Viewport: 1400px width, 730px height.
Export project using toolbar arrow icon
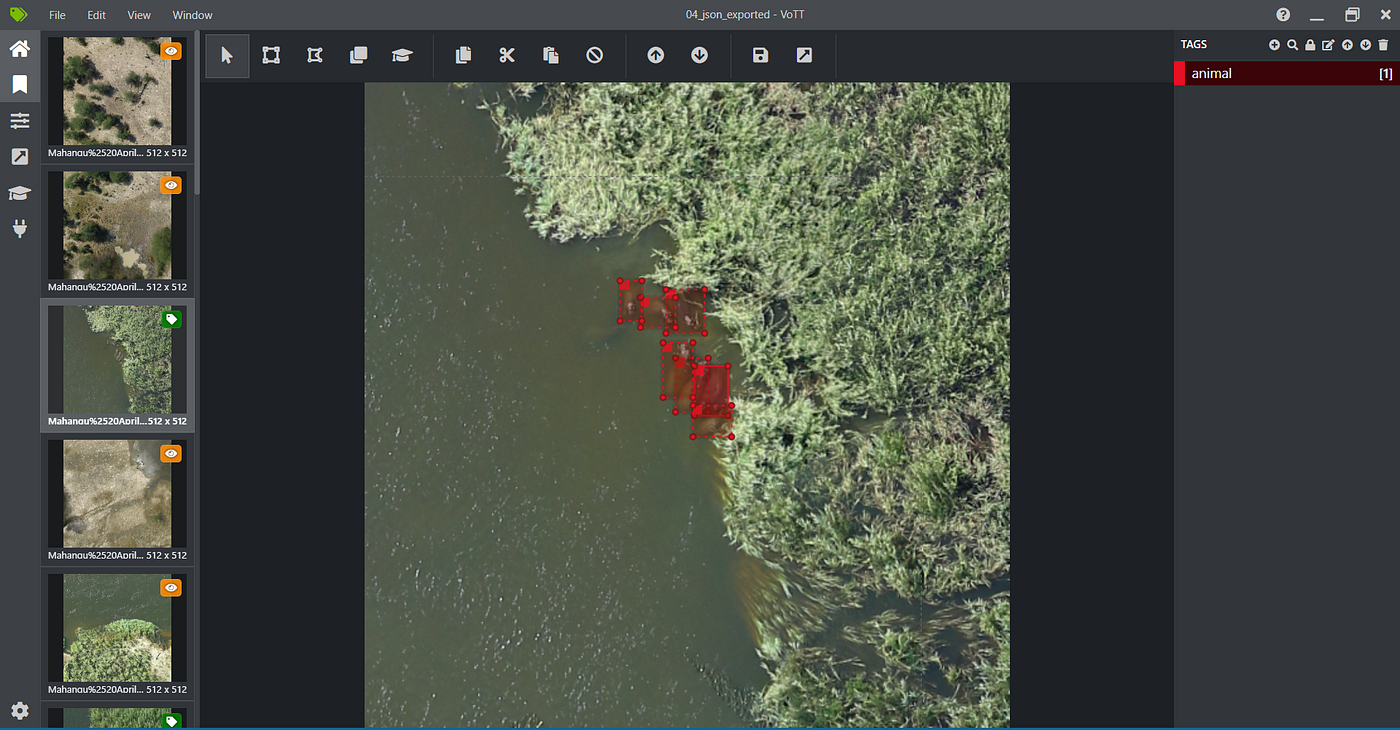[804, 55]
